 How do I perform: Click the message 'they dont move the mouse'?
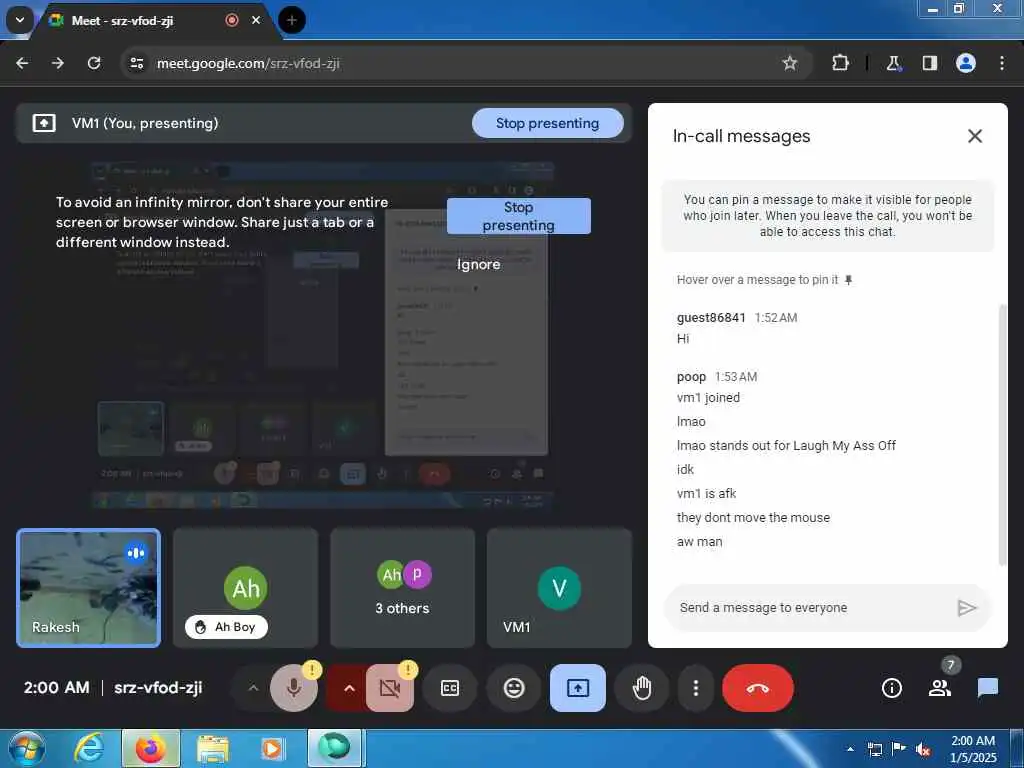click(x=753, y=517)
